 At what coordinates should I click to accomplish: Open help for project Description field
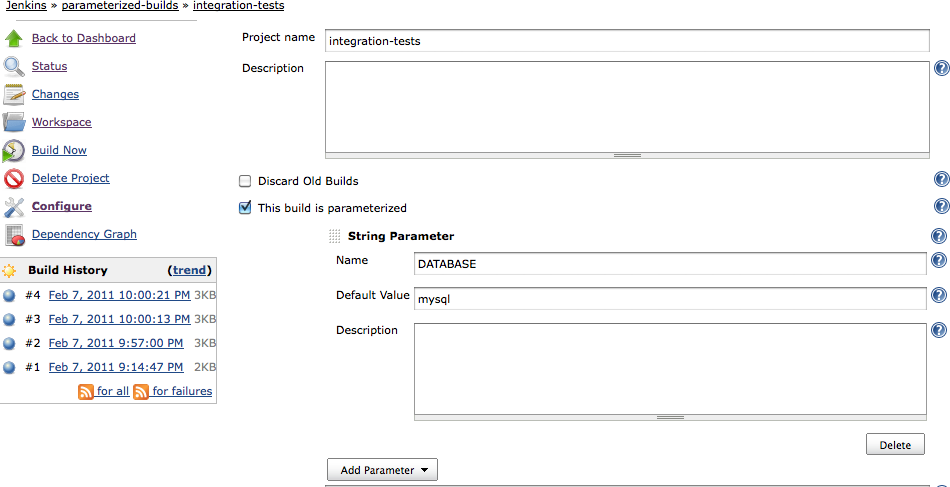click(x=942, y=68)
